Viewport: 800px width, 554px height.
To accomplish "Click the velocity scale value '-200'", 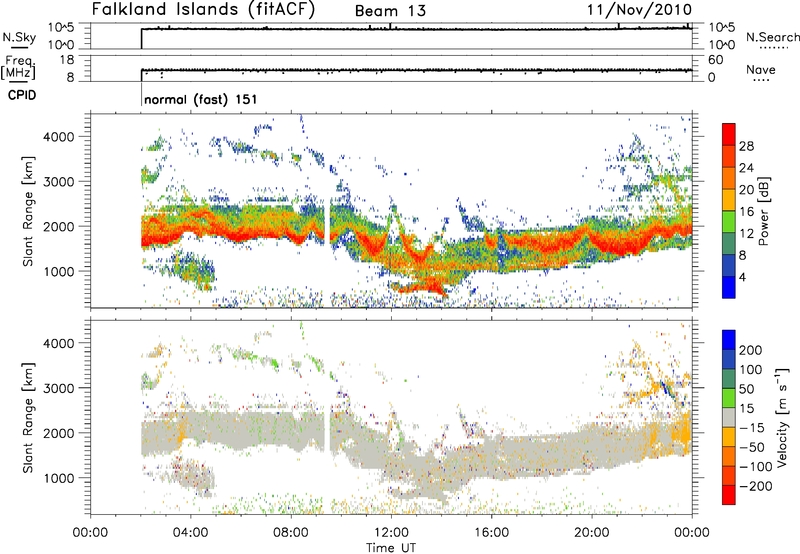I will tap(755, 486).
